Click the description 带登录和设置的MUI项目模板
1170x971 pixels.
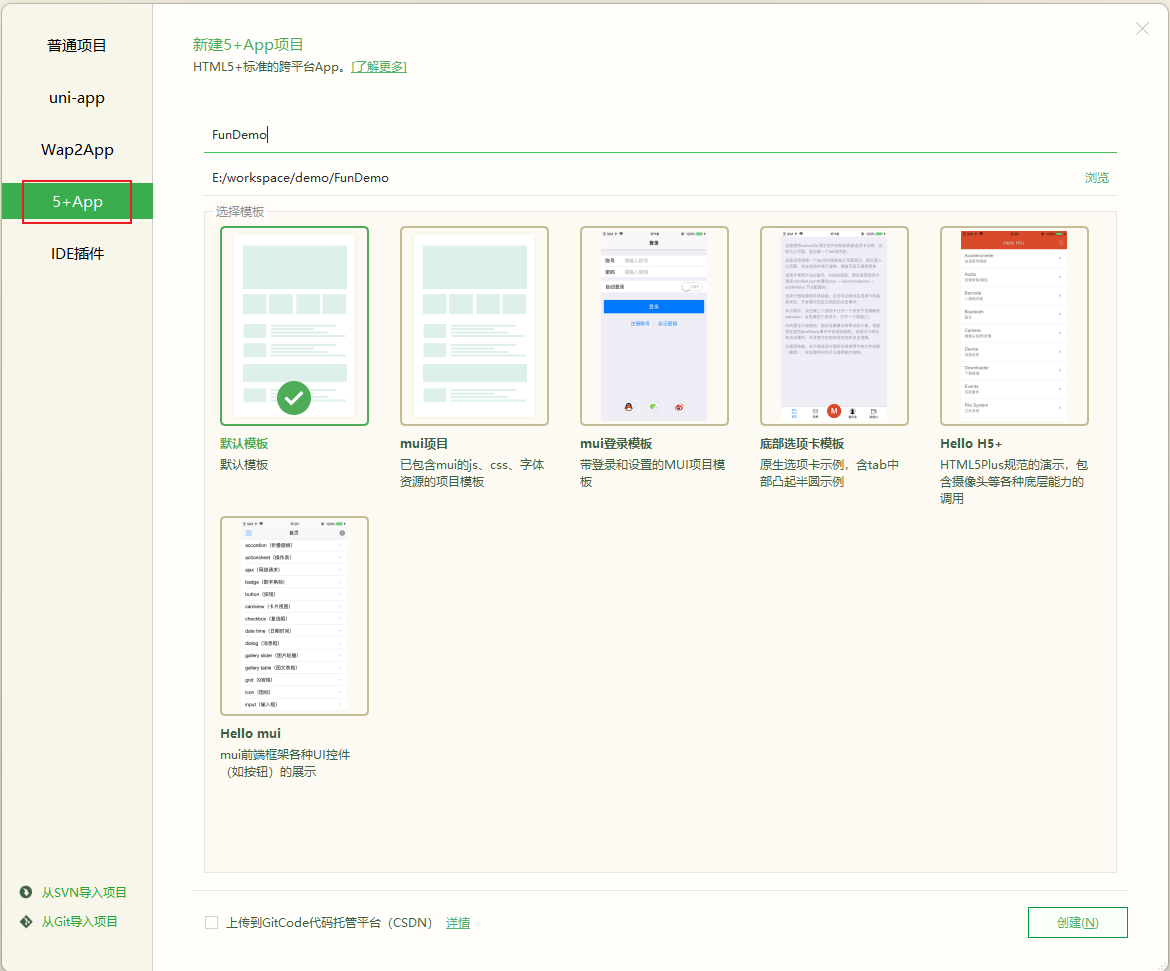[x=652, y=473]
